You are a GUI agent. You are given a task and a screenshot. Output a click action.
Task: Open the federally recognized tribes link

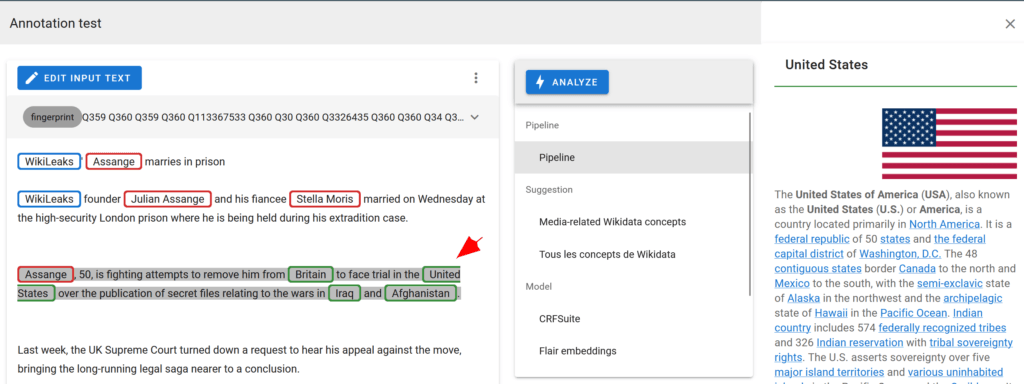(942, 328)
